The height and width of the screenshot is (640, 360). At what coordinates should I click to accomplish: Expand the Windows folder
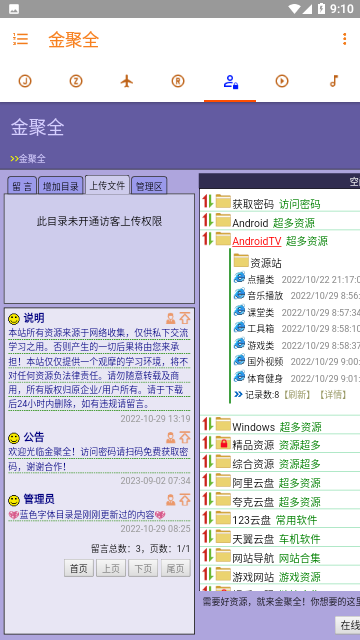pyautogui.click(x=253, y=427)
